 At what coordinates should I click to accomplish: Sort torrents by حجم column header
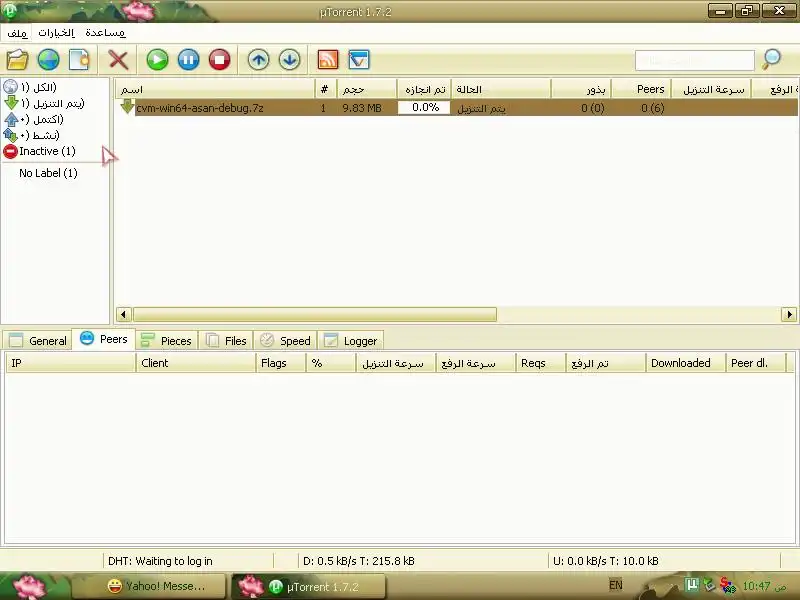366,89
